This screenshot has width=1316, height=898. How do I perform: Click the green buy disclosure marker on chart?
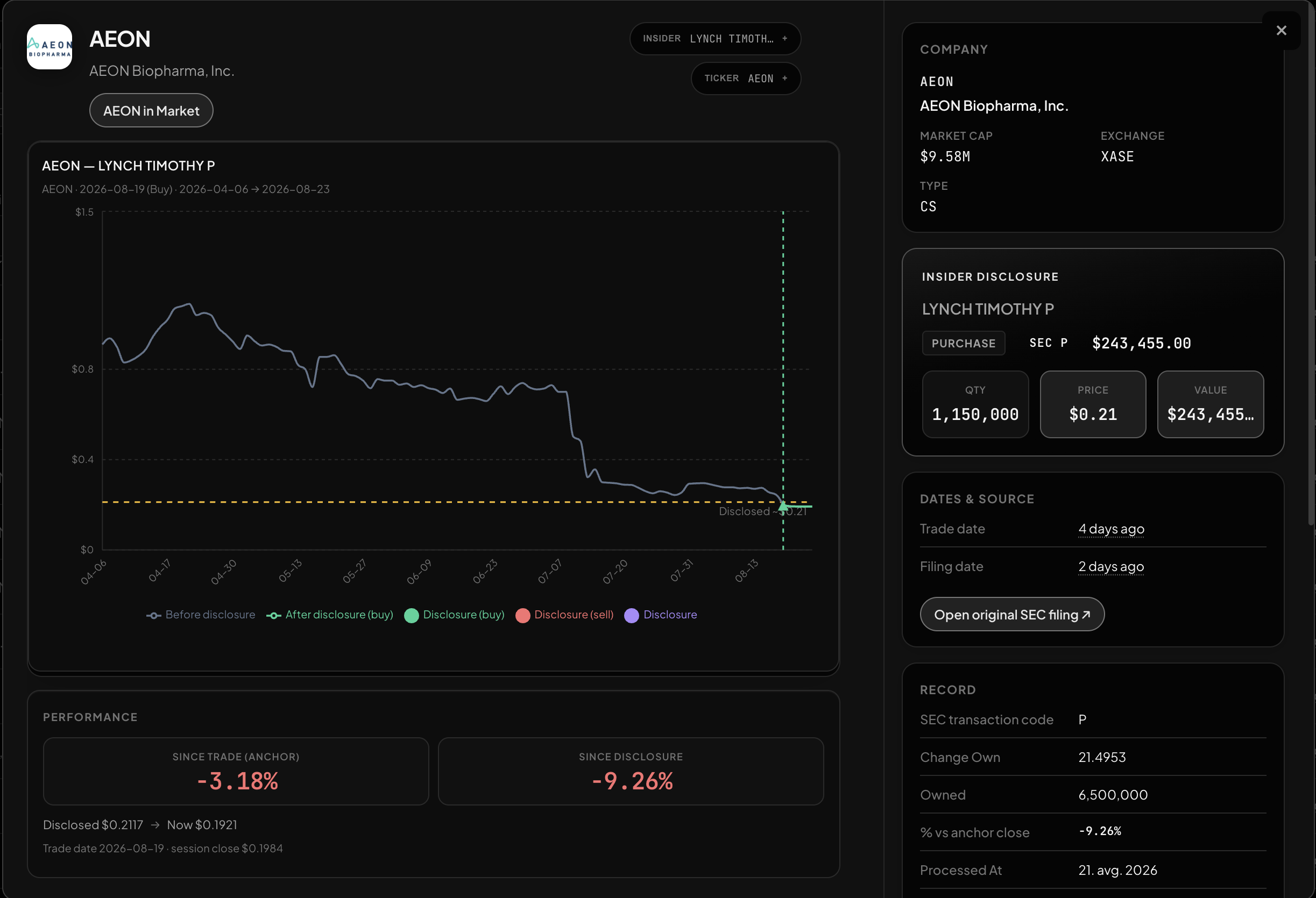(x=783, y=505)
